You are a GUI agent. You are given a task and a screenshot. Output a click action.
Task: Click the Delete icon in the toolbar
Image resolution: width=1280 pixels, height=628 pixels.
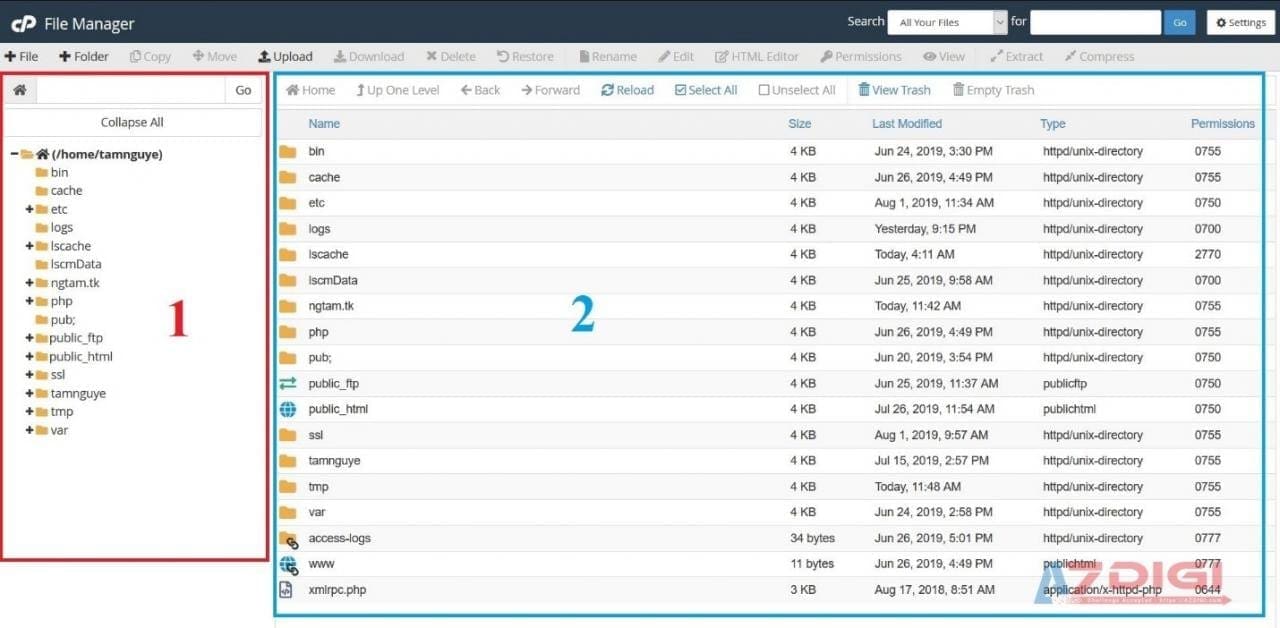(x=450, y=56)
